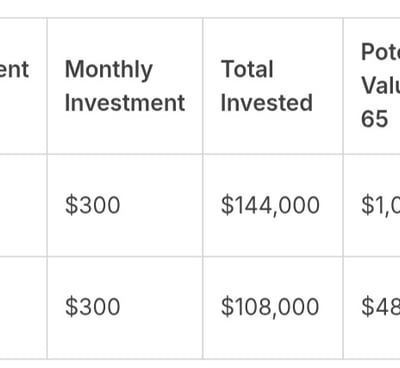Image resolution: width=400 pixels, height=368 pixels.
Task: Select the partial word 'Pote' in the header
Action: (x=380, y=52)
